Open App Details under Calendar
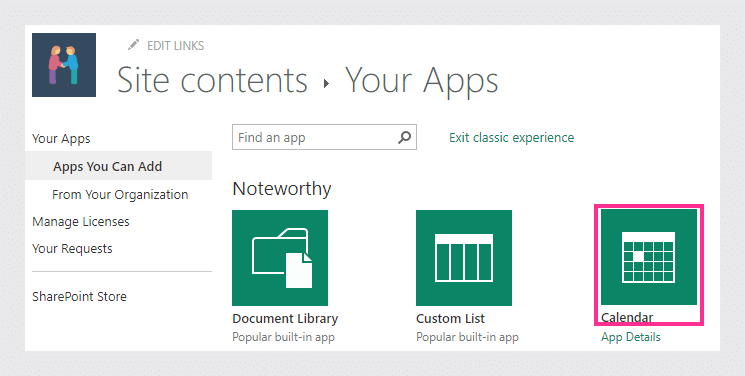 pyautogui.click(x=630, y=337)
